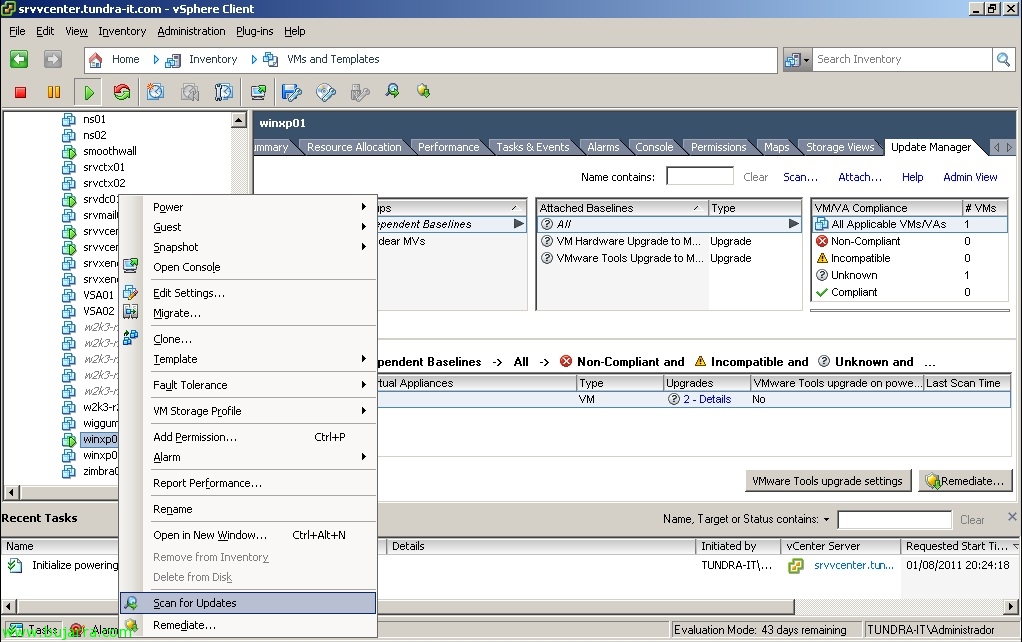
Task: Open the Plug-ins menu
Action: pos(254,31)
